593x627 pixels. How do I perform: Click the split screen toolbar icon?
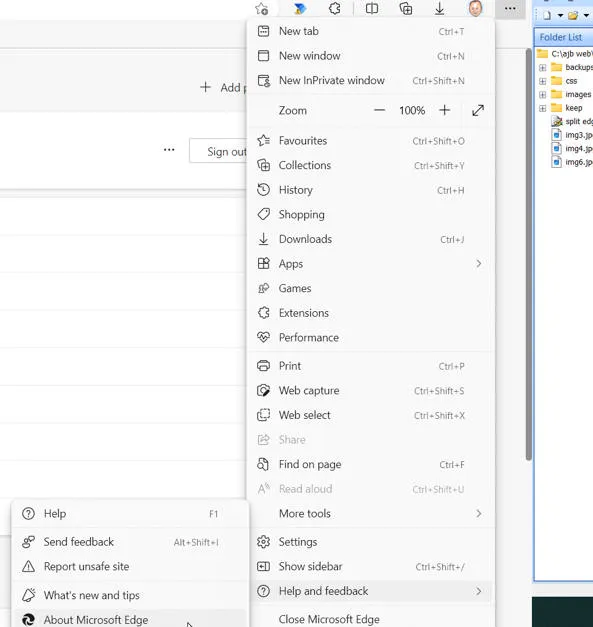(x=372, y=8)
